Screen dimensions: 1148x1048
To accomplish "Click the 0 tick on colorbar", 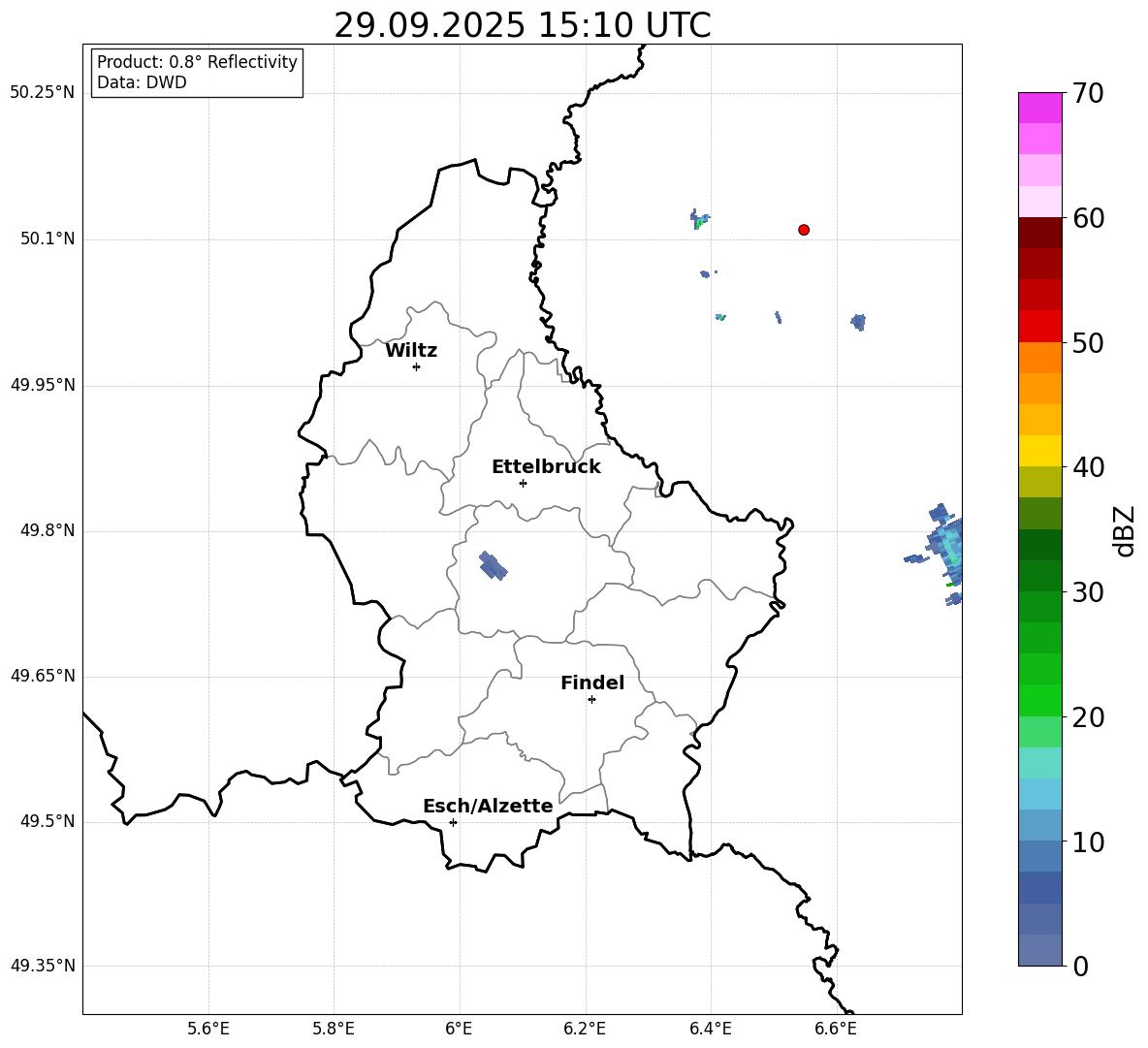I will coord(1080,967).
